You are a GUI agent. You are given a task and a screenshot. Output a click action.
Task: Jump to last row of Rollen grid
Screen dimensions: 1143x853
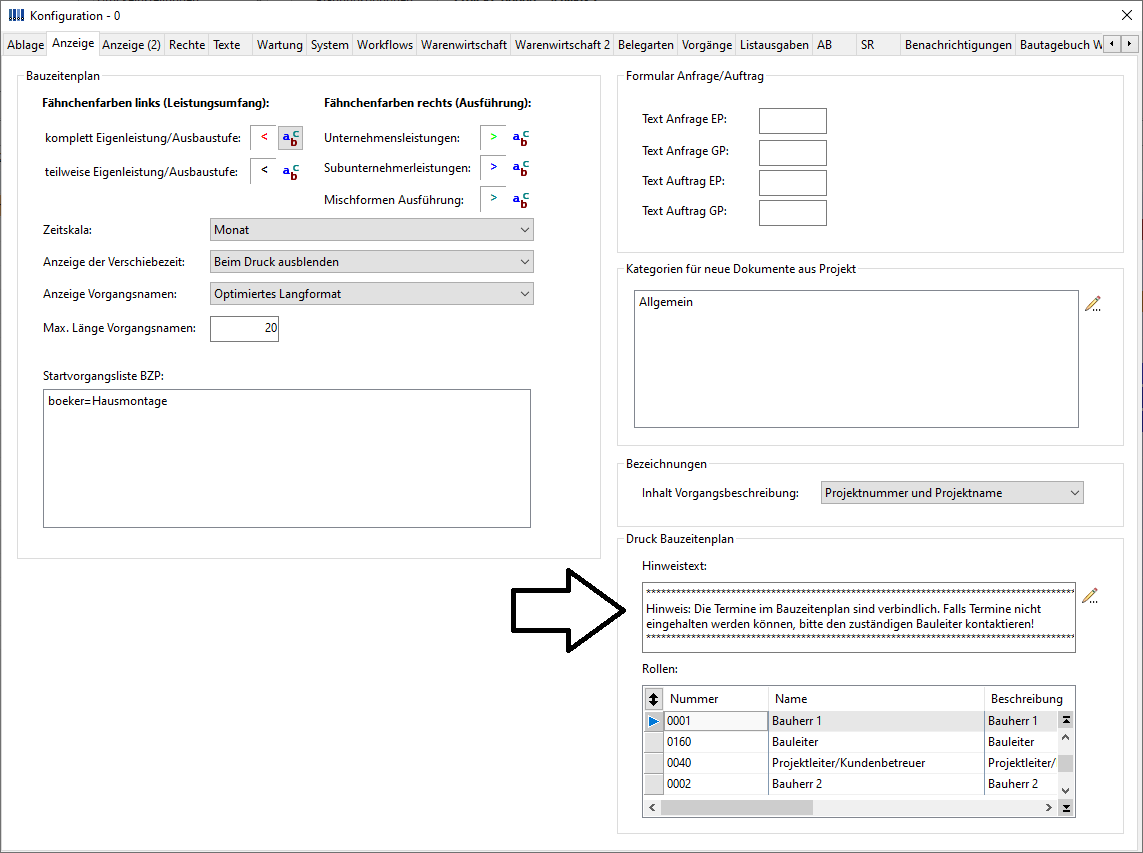pos(1066,808)
